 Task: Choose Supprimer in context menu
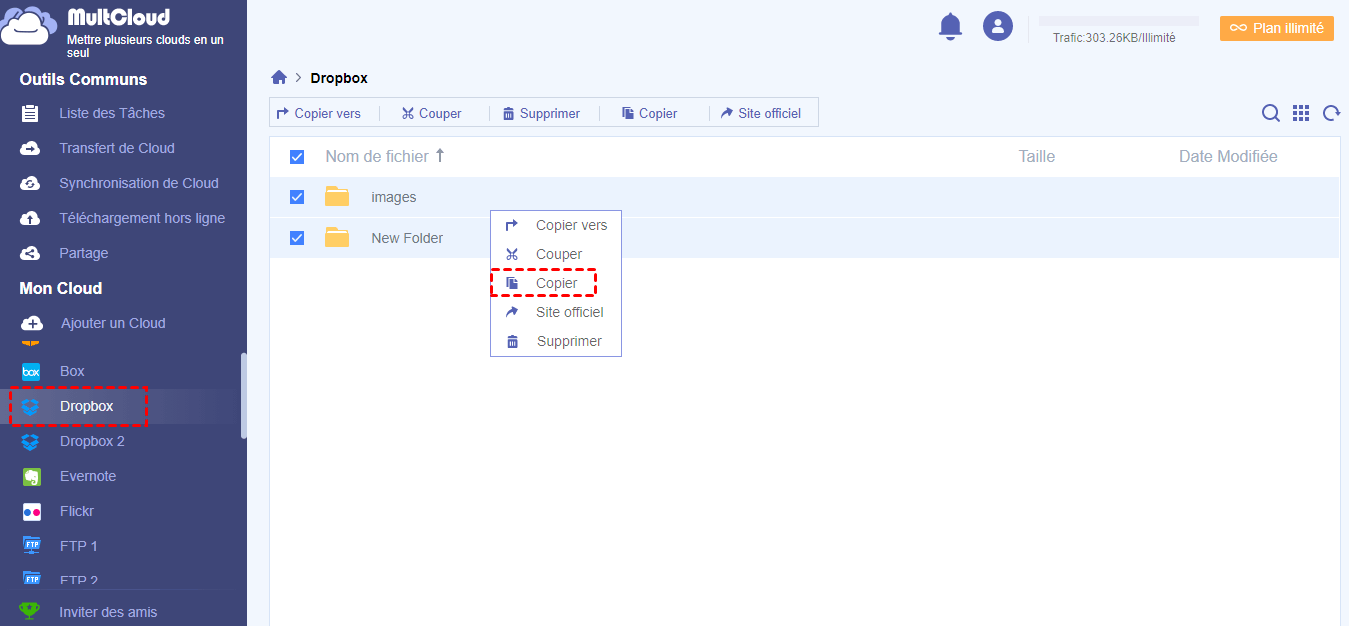coord(555,341)
